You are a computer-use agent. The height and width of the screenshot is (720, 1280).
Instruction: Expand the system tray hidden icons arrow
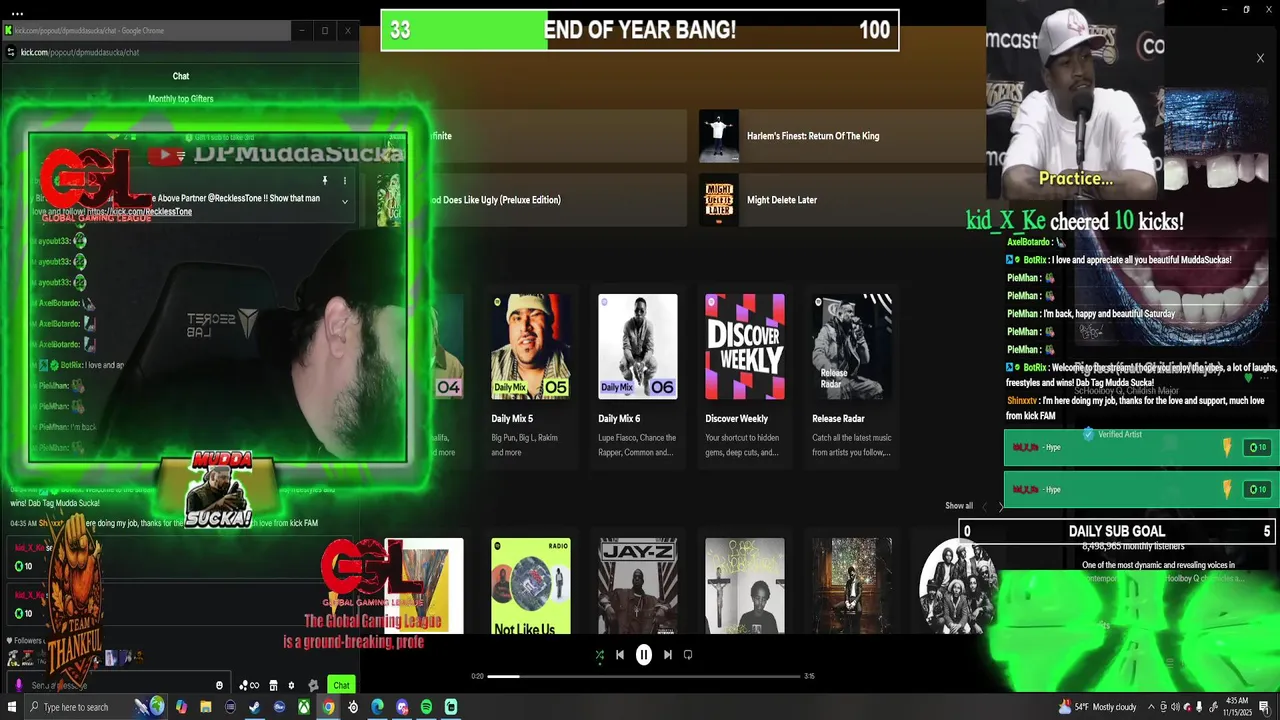pos(1151,707)
